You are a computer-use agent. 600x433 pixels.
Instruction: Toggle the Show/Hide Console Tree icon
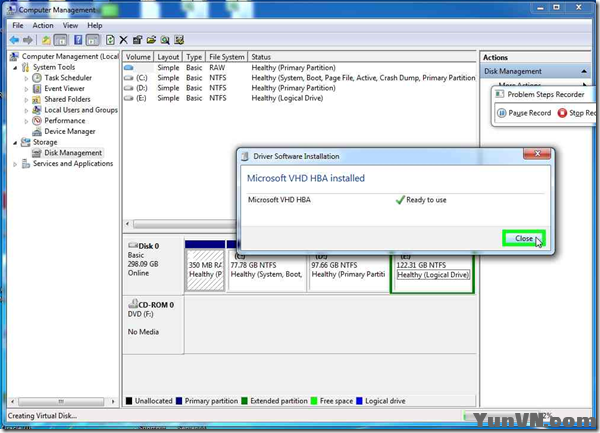(60, 40)
